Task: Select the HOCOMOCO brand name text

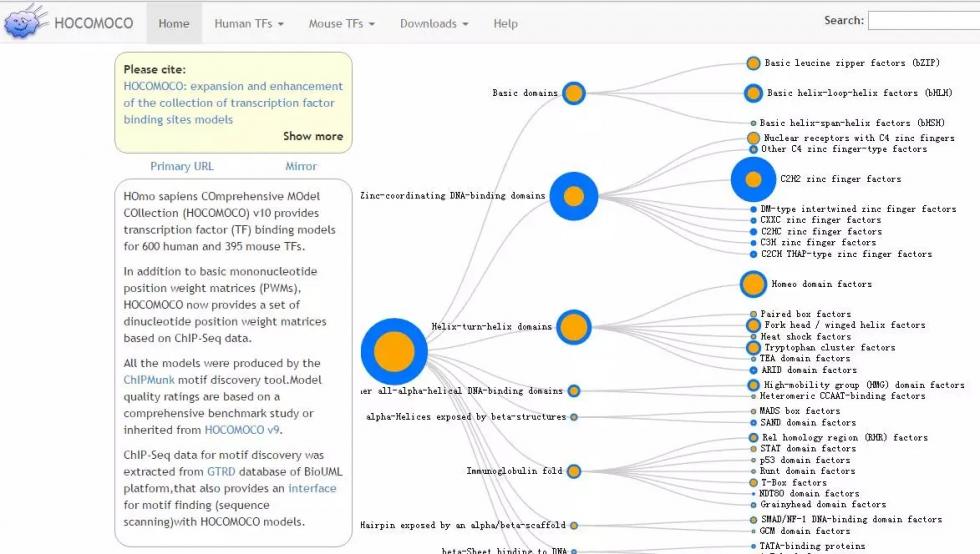Action: (94, 23)
